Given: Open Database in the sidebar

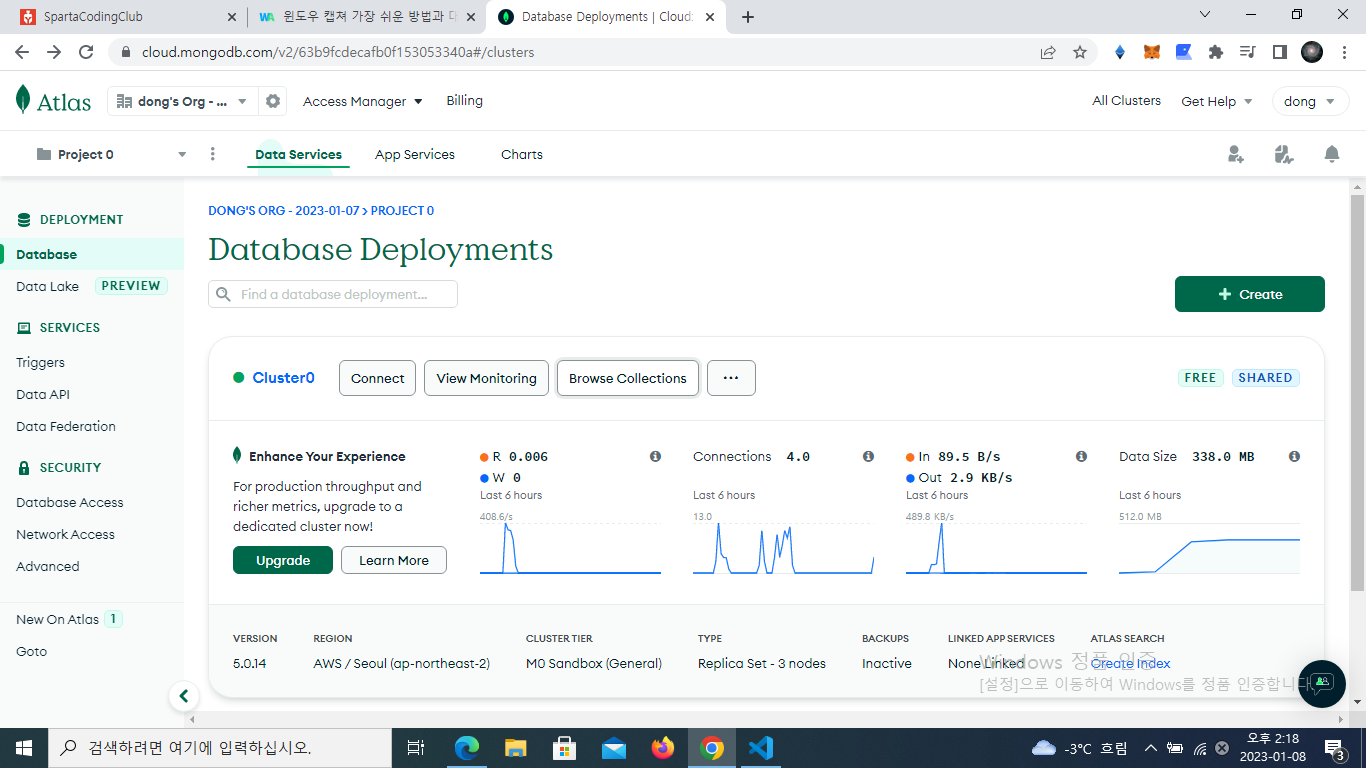Looking at the screenshot, I should 92,254.
